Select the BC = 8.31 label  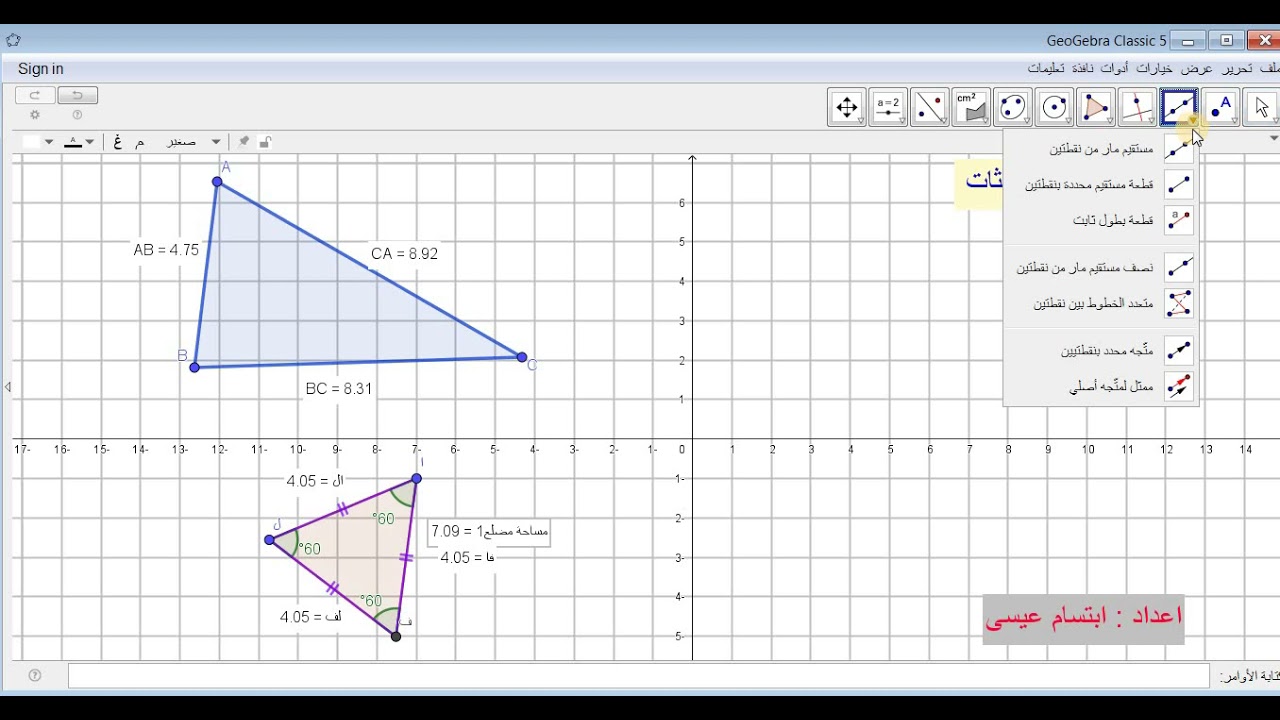tap(338, 389)
